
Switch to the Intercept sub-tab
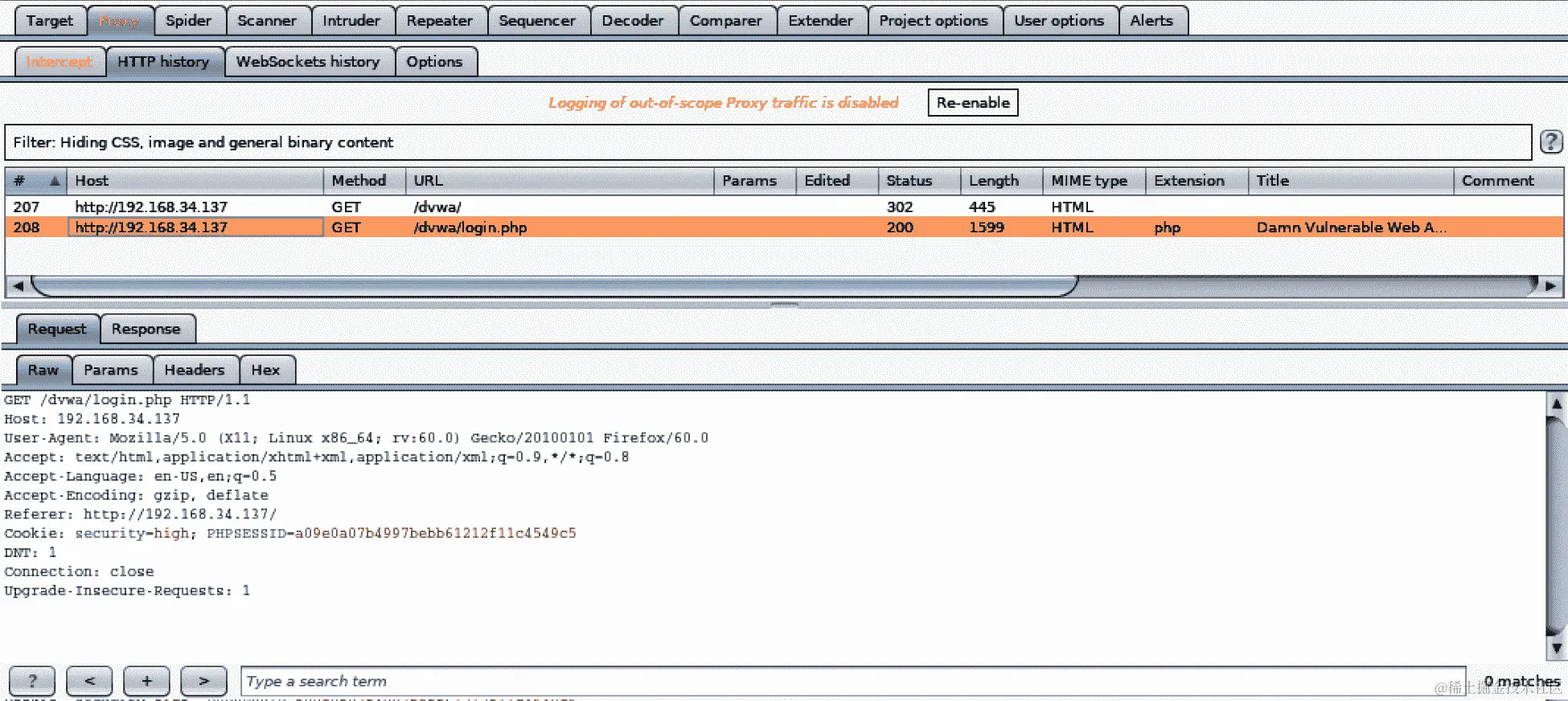60,62
